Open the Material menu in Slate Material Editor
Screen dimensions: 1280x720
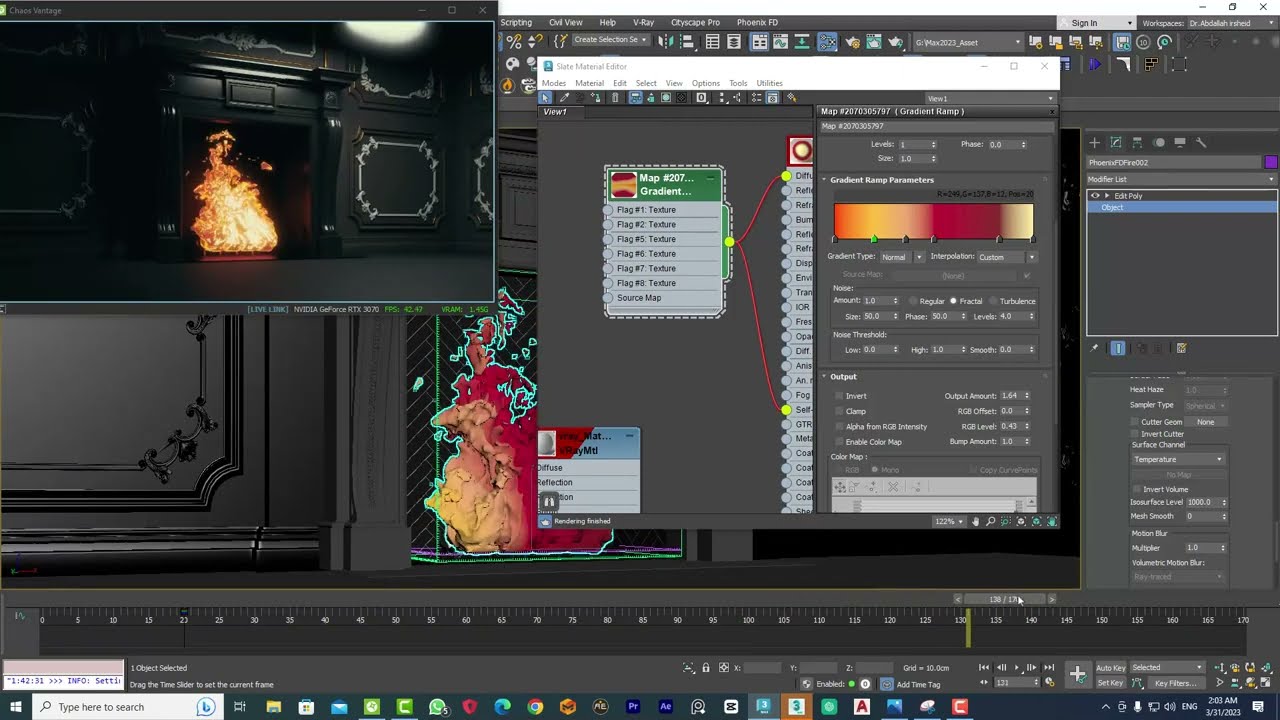coord(589,83)
